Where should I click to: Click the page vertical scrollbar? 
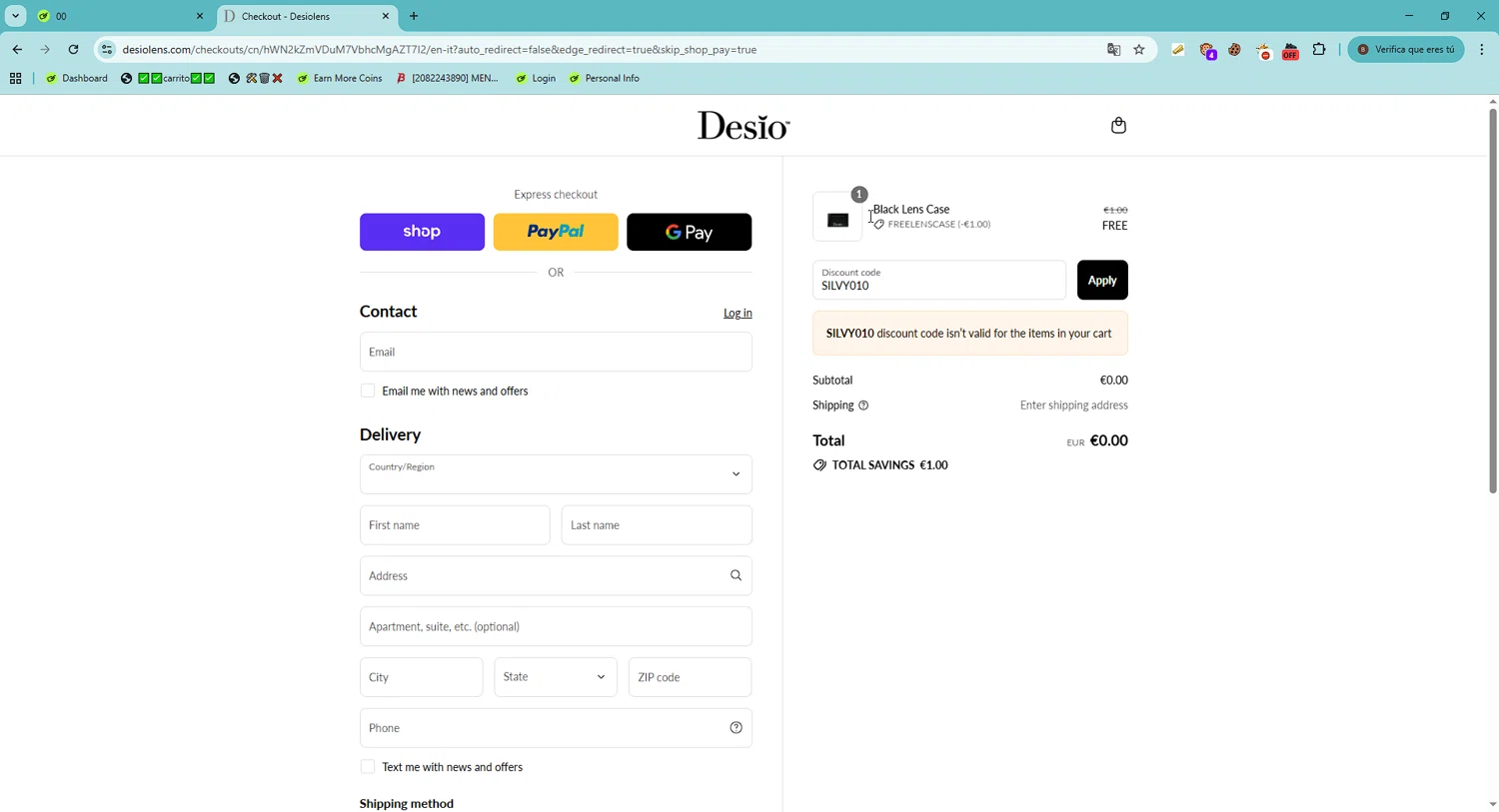(1492, 300)
